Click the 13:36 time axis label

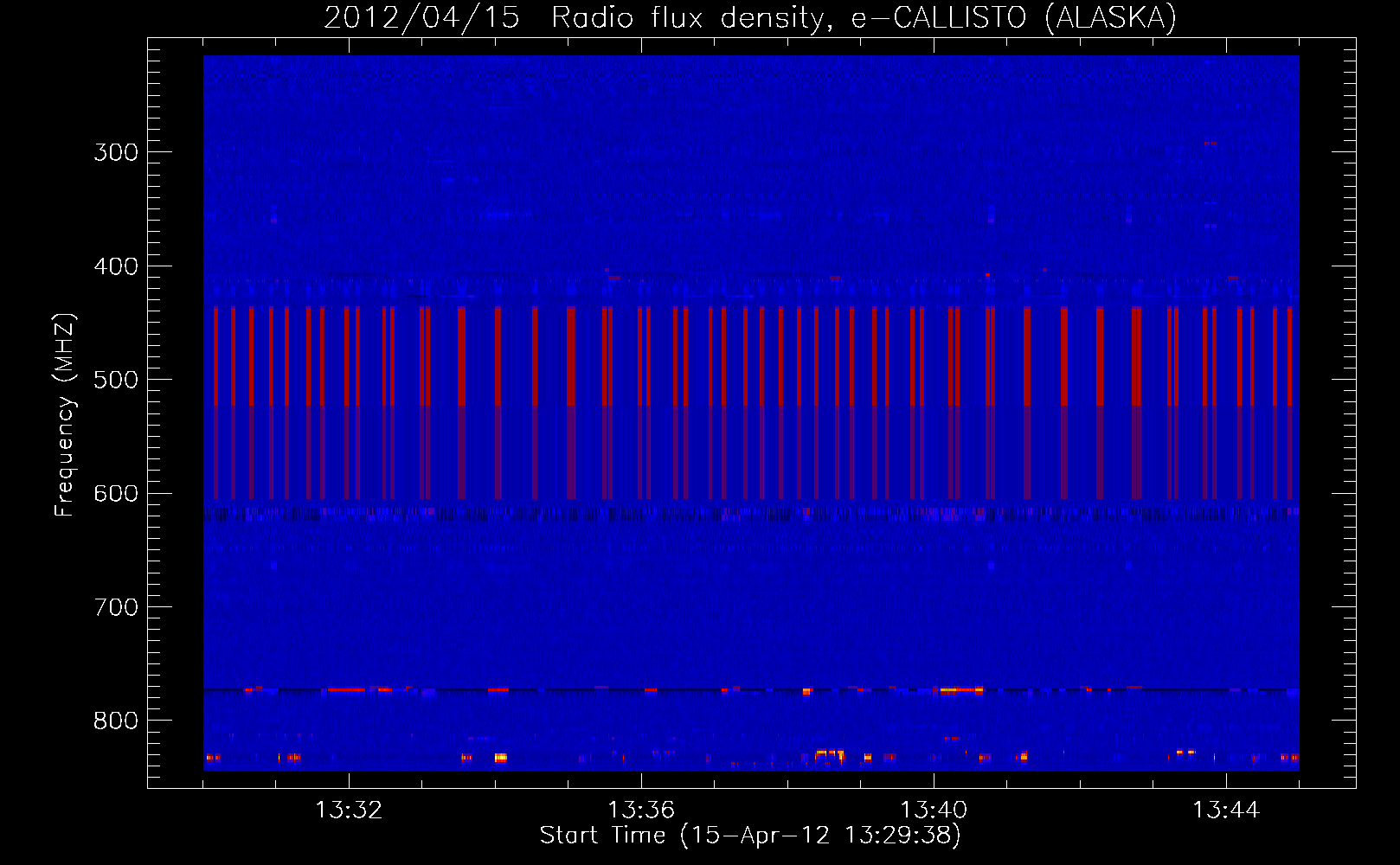pyautogui.click(x=641, y=811)
